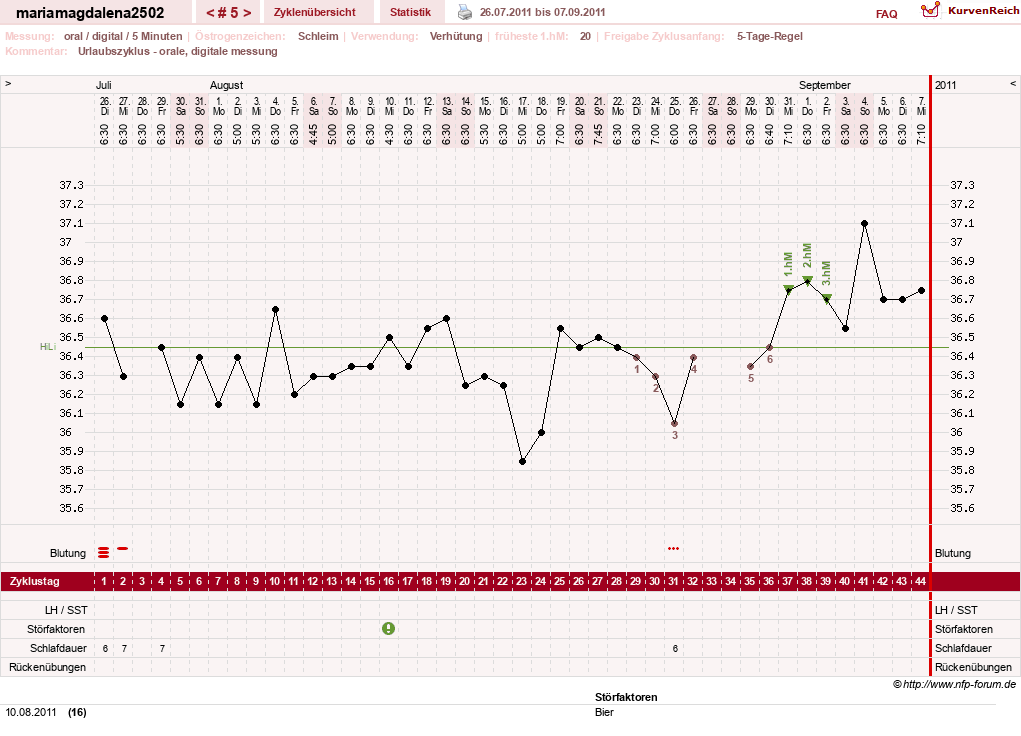Go to next cycle with right angle bracket
This screenshot has width=1021, height=736.
247,12
